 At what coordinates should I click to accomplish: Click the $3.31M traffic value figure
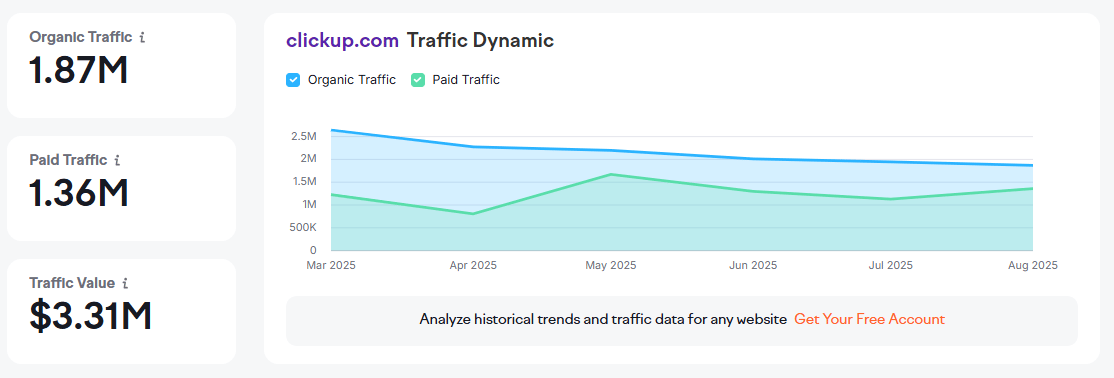point(91,316)
